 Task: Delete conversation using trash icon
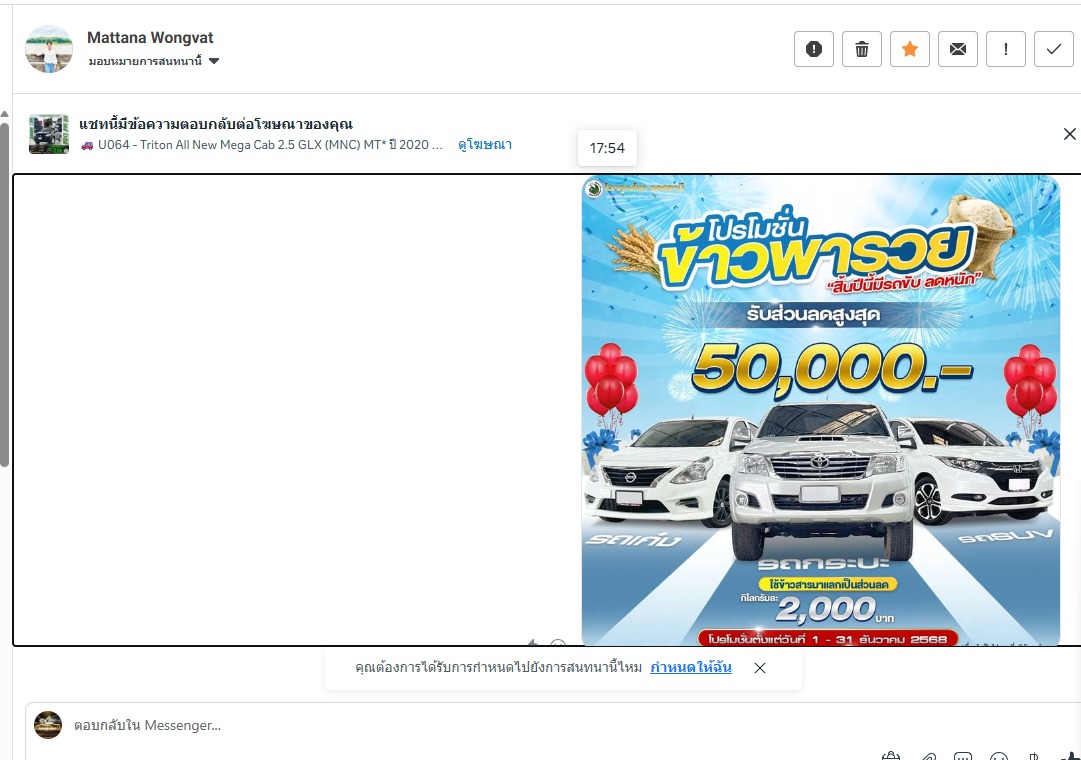click(x=862, y=49)
